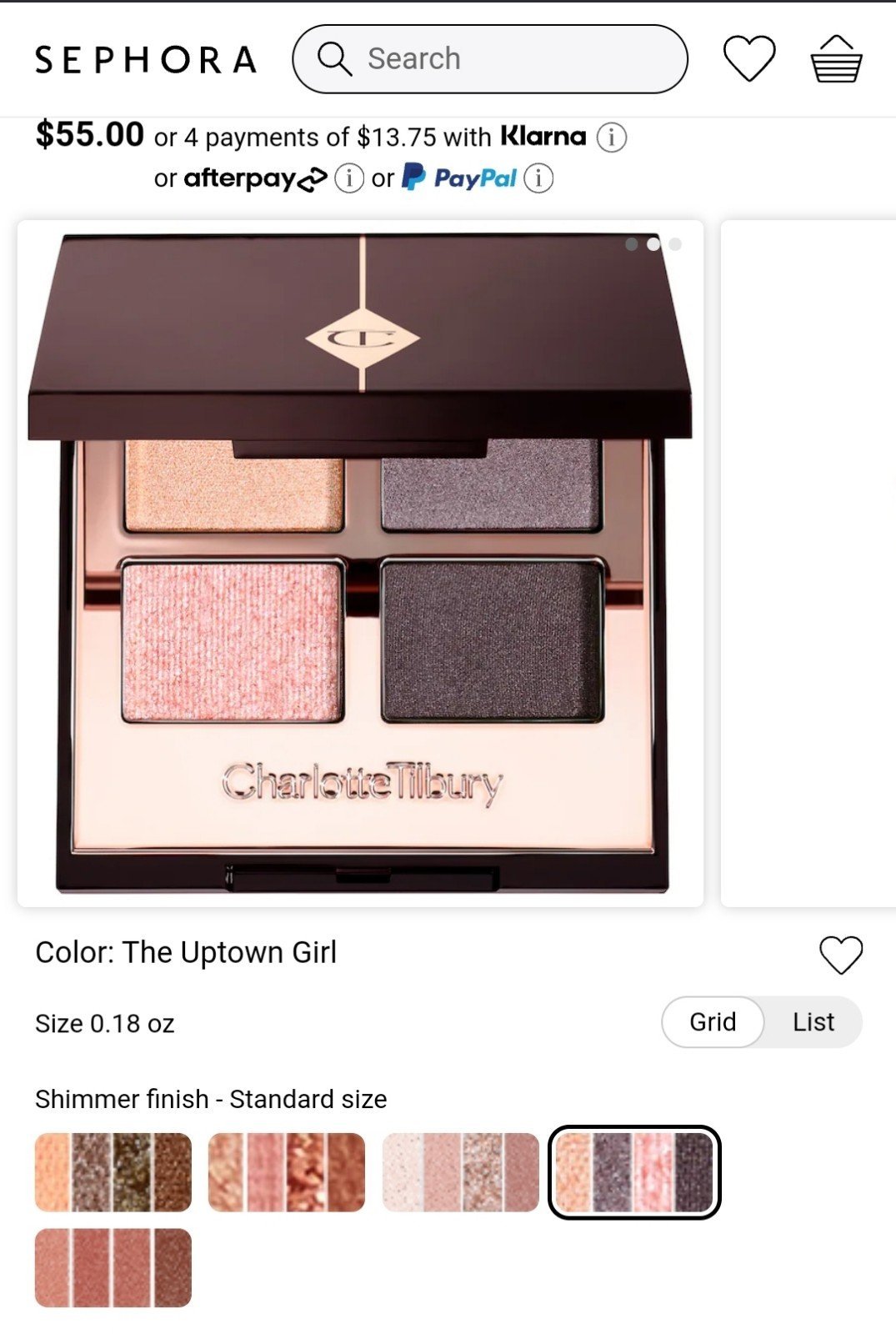Open Afterpay info icon
Viewport: 896px width, 1334px height.
348,178
